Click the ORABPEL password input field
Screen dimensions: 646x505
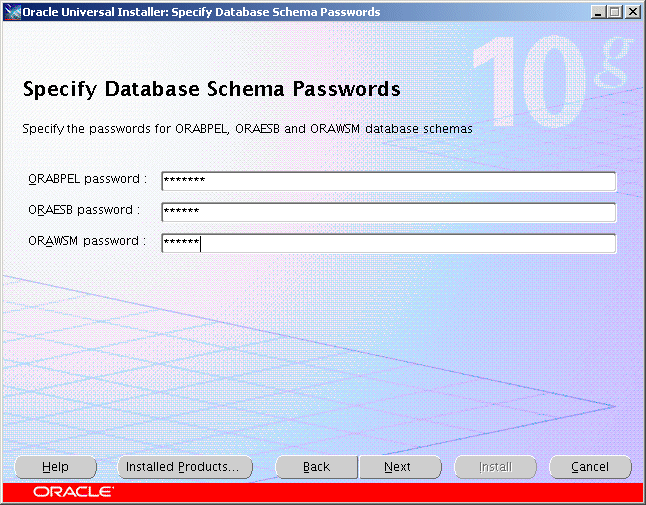click(389, 181)
